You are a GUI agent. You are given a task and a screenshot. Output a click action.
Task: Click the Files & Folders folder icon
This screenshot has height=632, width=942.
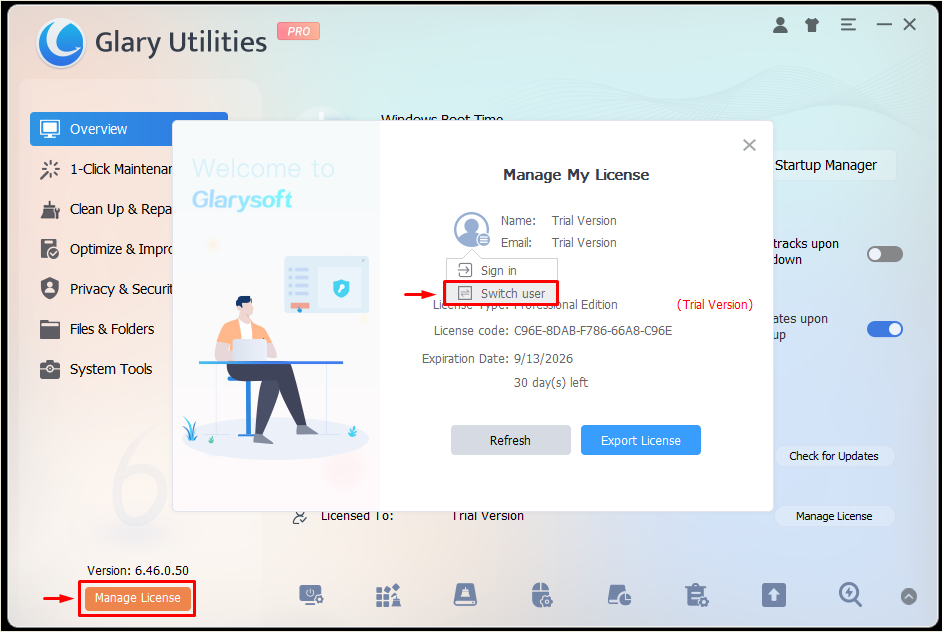tap(50, 329)
